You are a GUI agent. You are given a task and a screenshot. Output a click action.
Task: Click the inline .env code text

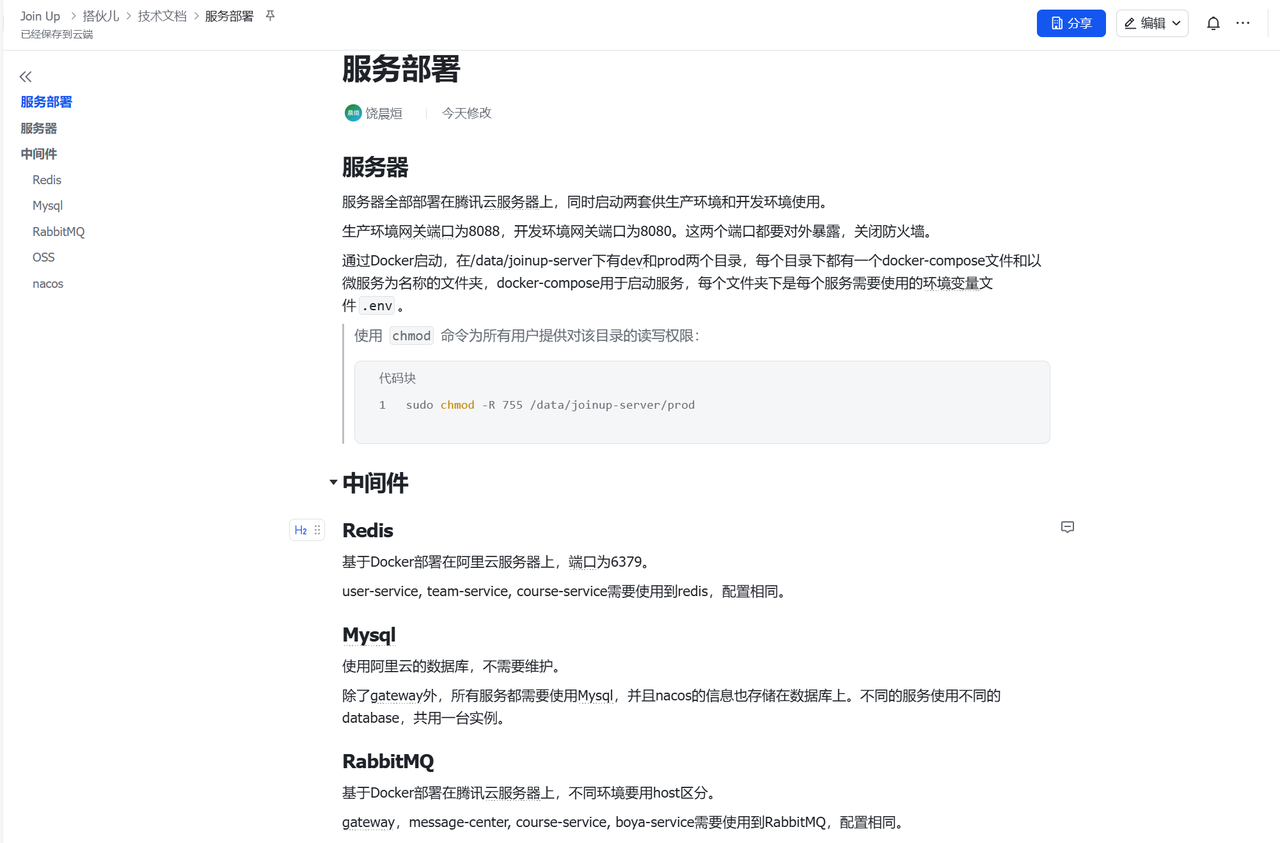click(x=377, y=306)
